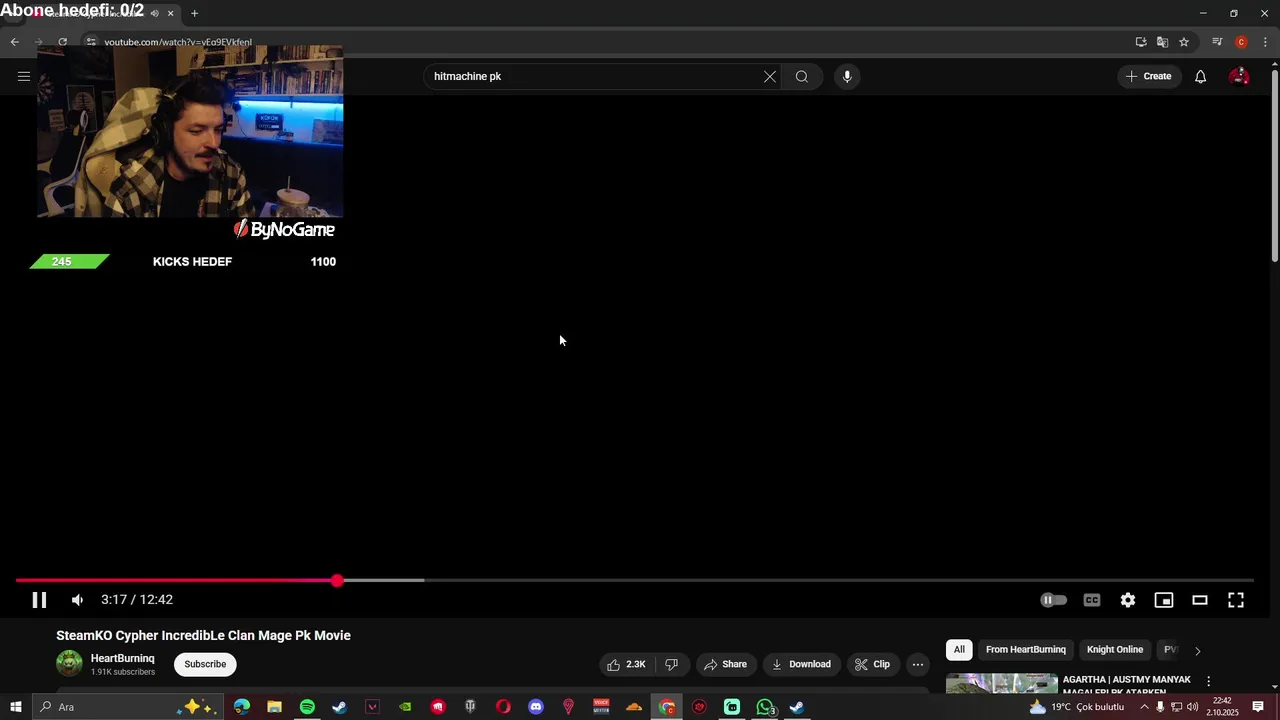Open WhatsApp from the taskbar
Viewport: 1280px width, 720px height.
point(765,707)
